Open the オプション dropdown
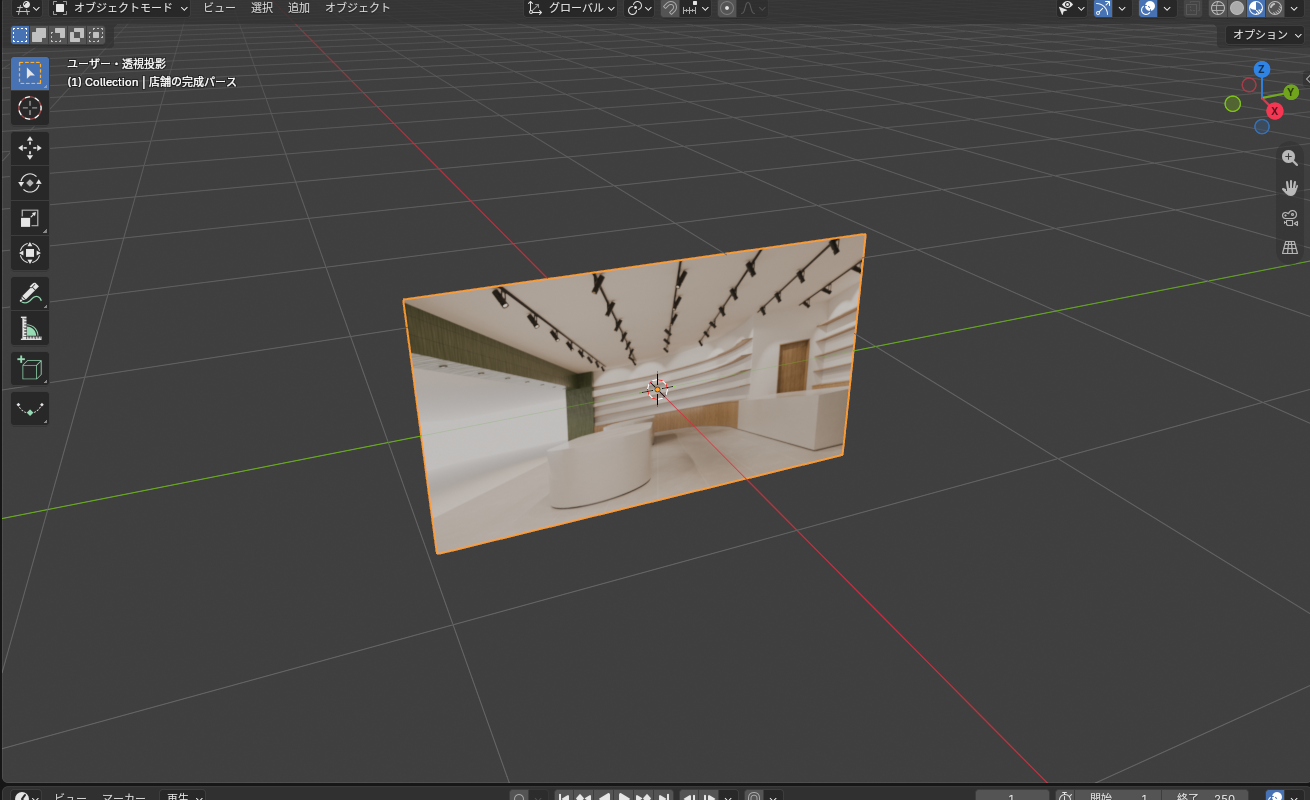This screenshot has height=800, width=1310. (1267, 35)
